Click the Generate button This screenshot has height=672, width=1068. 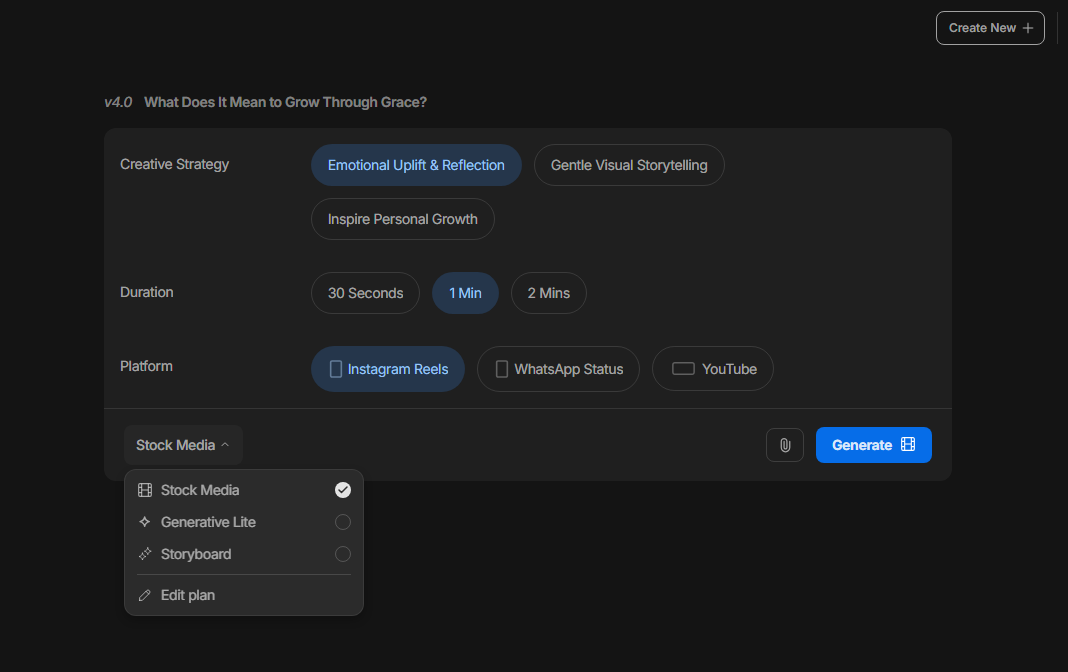[x=874, y=445]
